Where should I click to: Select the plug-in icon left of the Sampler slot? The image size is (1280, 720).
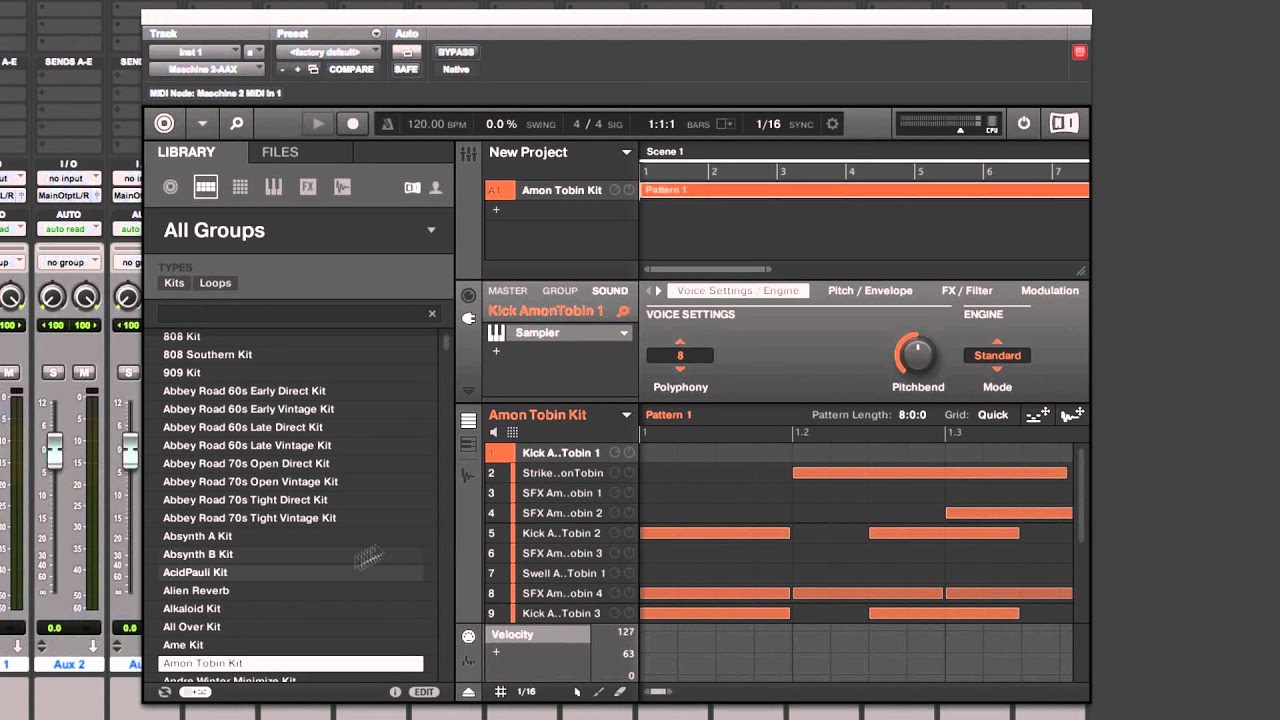(x=468, y=318)
